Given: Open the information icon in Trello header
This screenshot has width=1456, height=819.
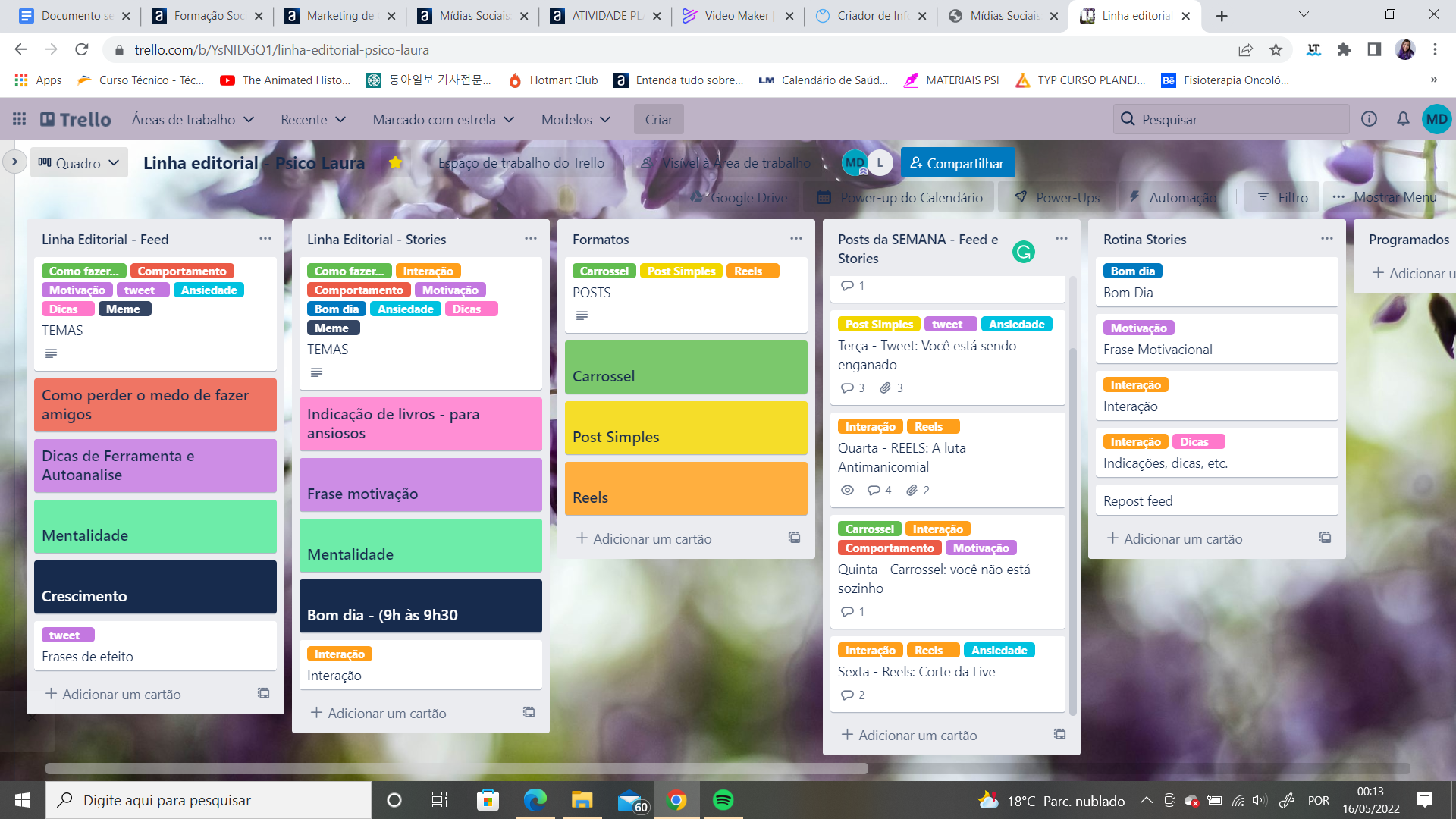Looking at the screenshot, I should 1369,119.
